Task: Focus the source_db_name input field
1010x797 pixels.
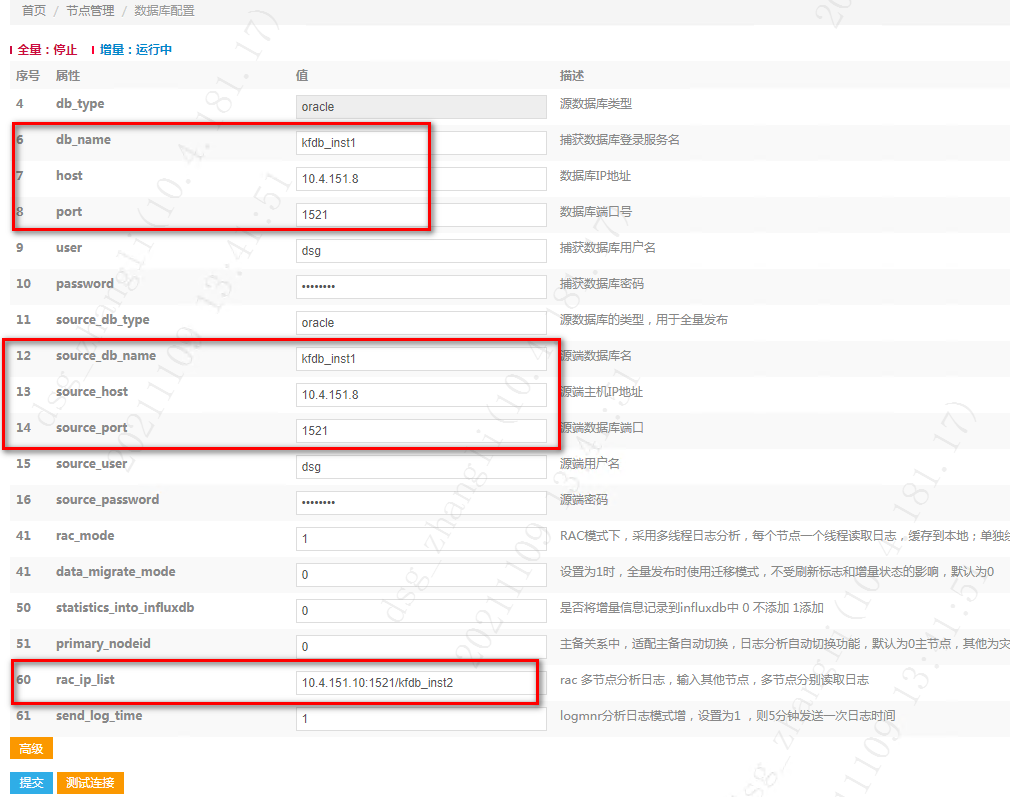Action: [x=420, y=359]
